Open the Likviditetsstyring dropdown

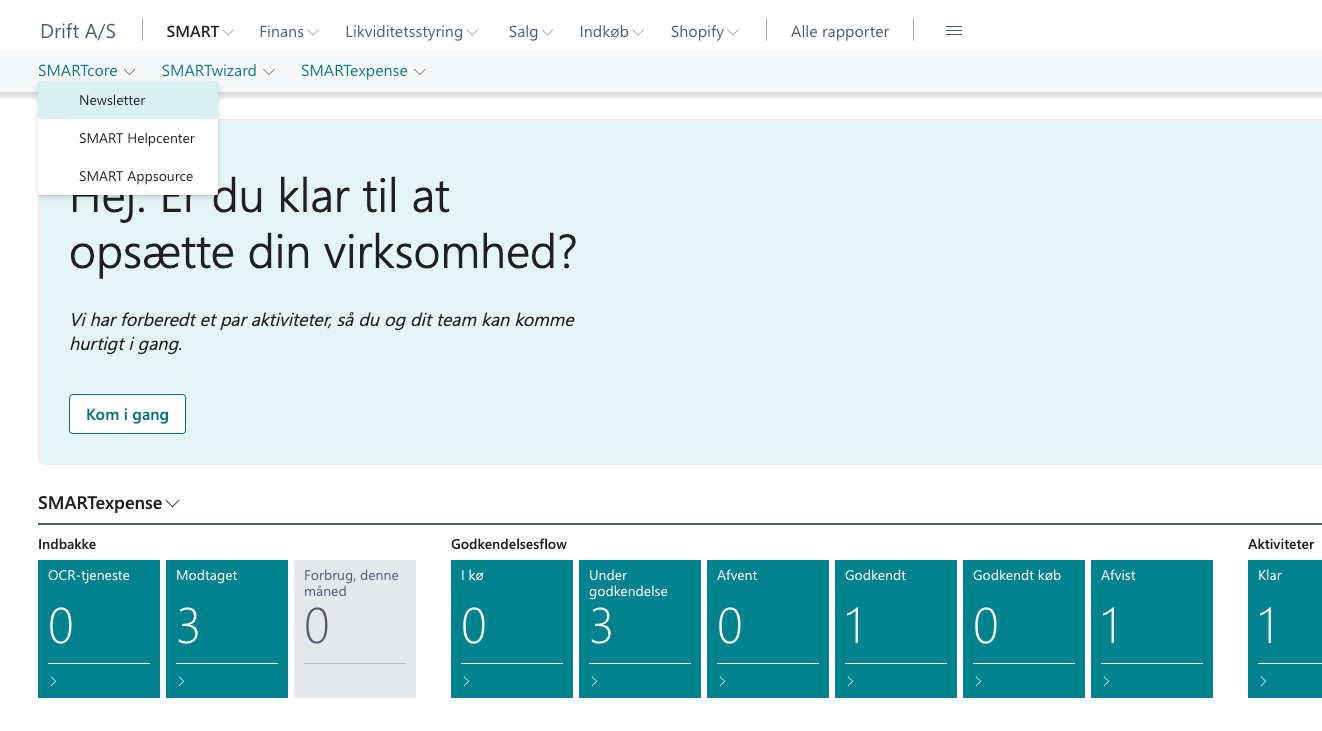(411, 32)
